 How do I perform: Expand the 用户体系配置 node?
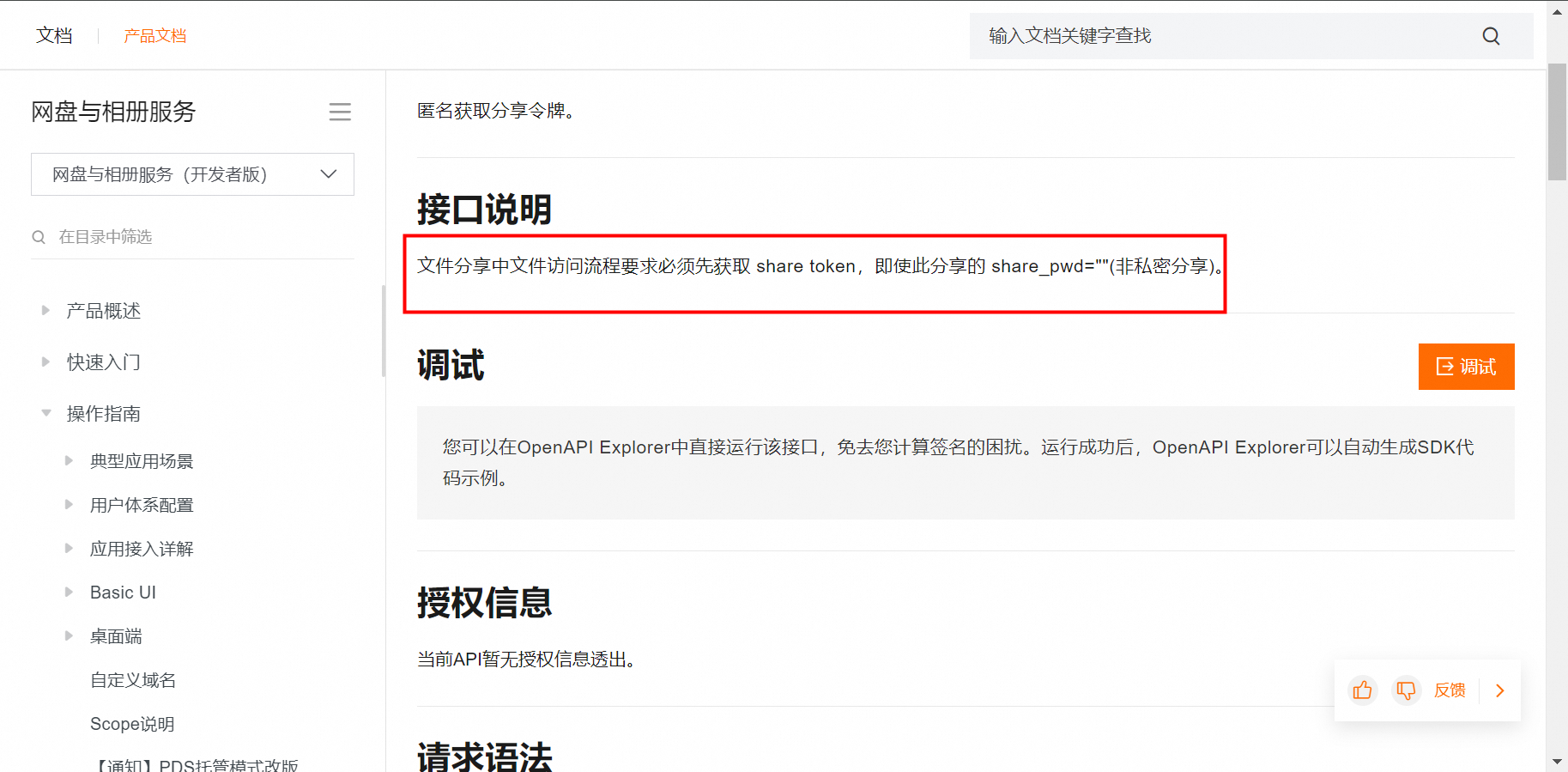pyautogui.click(x=69, y=504)
